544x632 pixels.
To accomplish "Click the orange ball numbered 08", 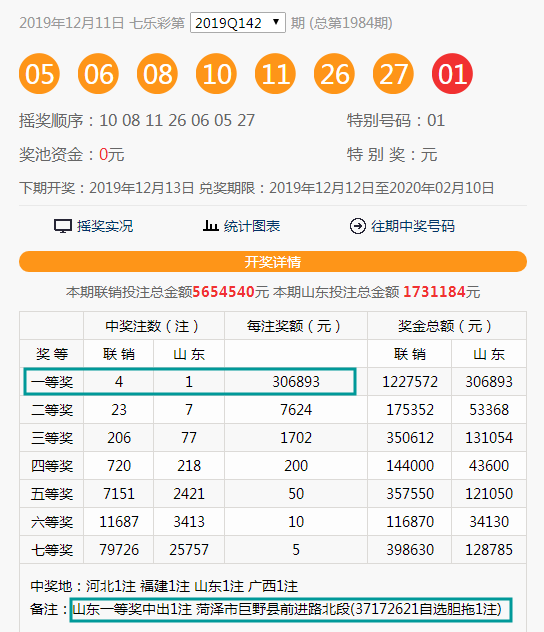I will pyautogui.click(x=158, y=74).
